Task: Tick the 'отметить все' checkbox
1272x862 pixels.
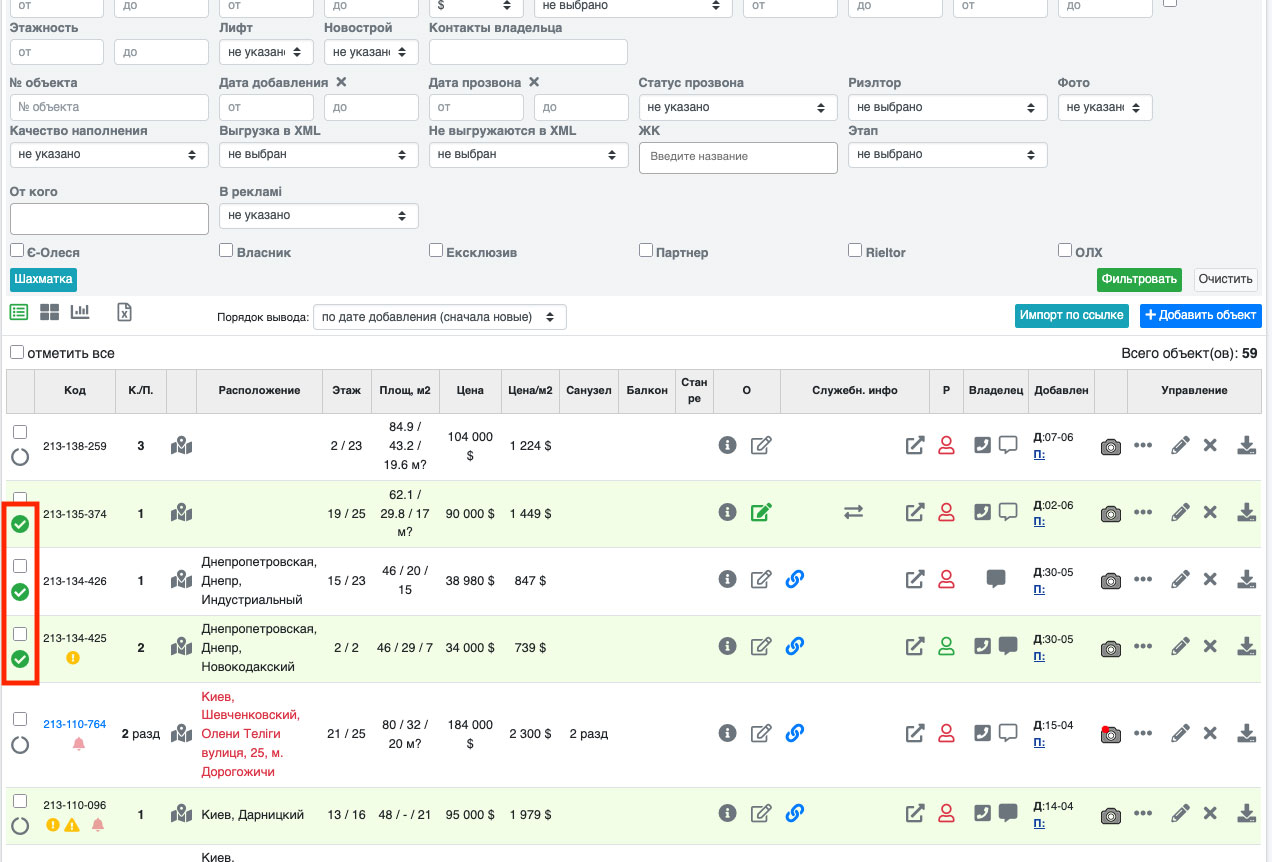Action: (17, 353)
